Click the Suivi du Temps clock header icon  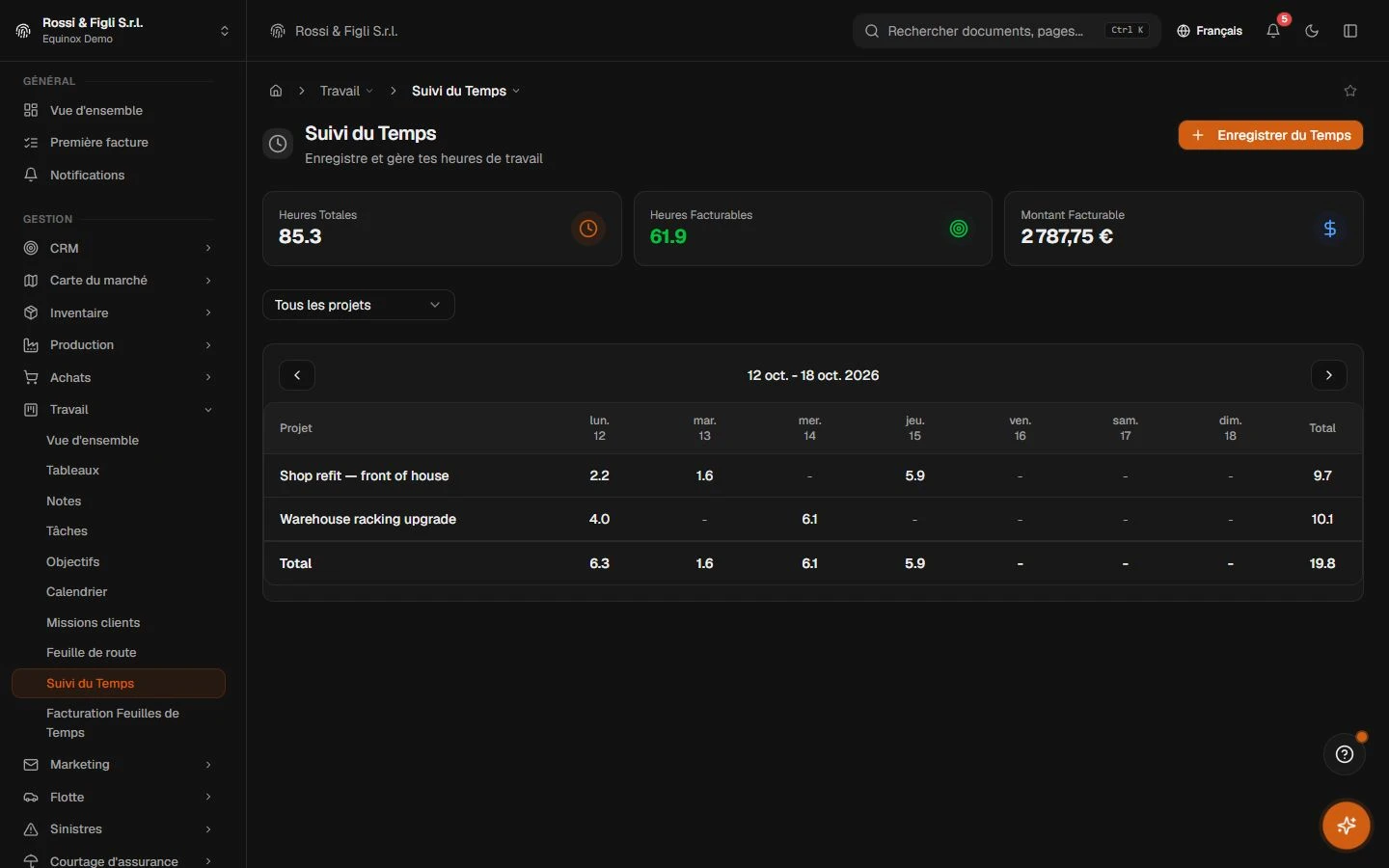tap(278, 144)
